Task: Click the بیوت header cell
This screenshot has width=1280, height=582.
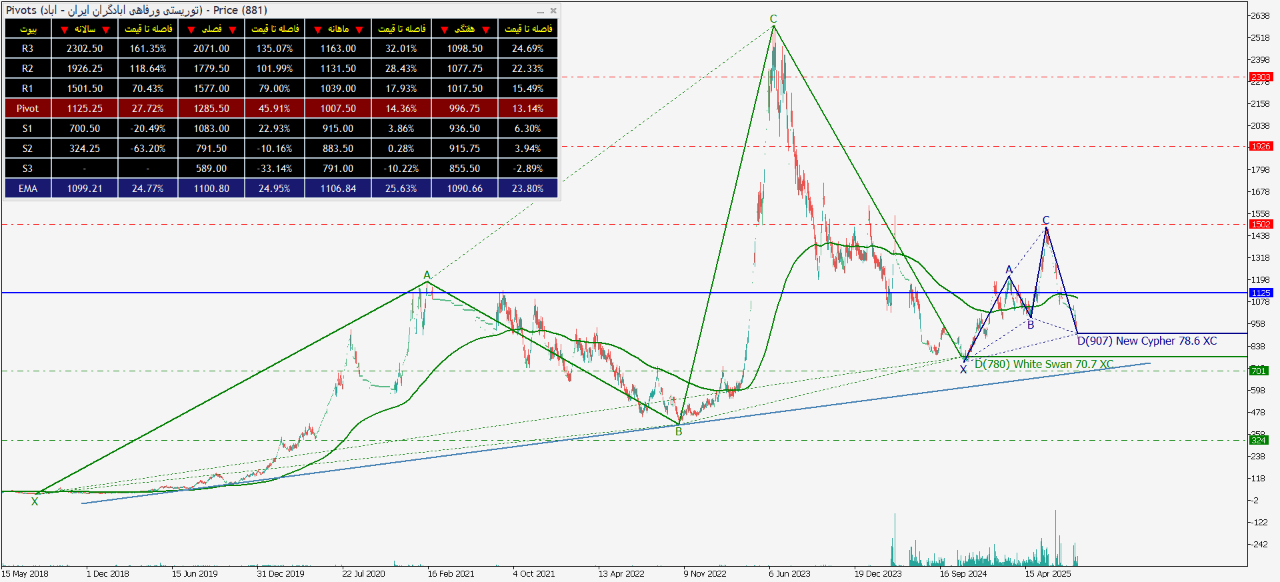Action: 27,29
